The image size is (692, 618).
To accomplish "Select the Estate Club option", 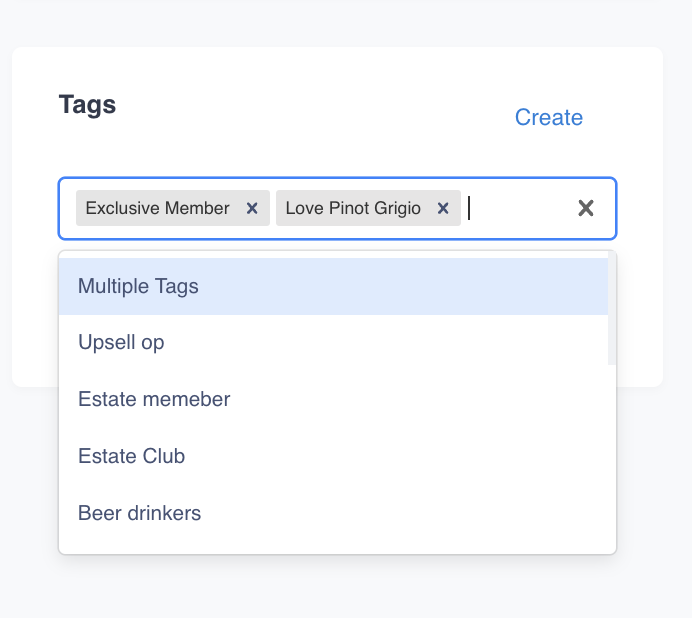I will (x=131, y=456).
